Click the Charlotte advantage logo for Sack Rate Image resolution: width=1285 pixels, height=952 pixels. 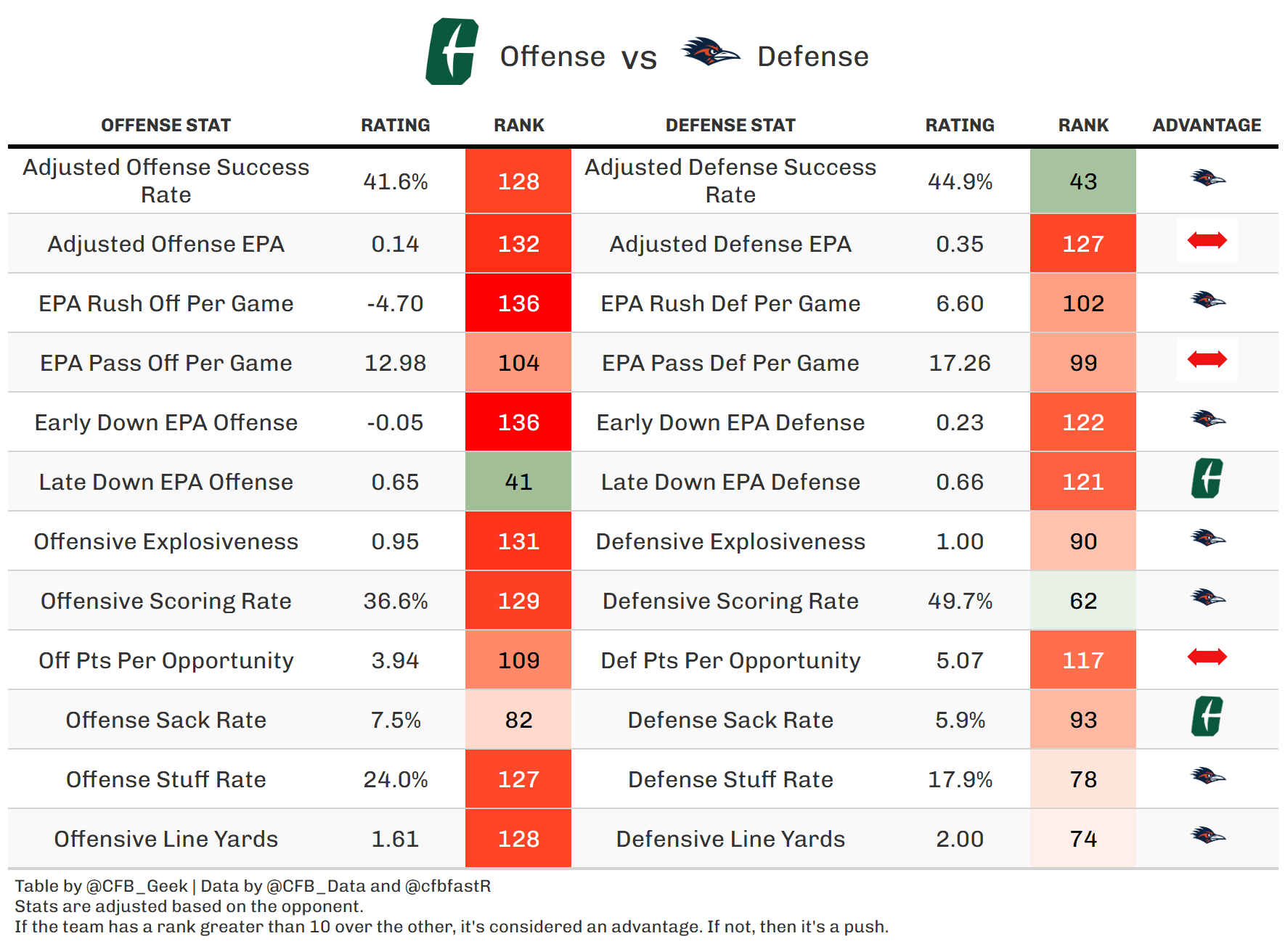[x=1207, y=717]
